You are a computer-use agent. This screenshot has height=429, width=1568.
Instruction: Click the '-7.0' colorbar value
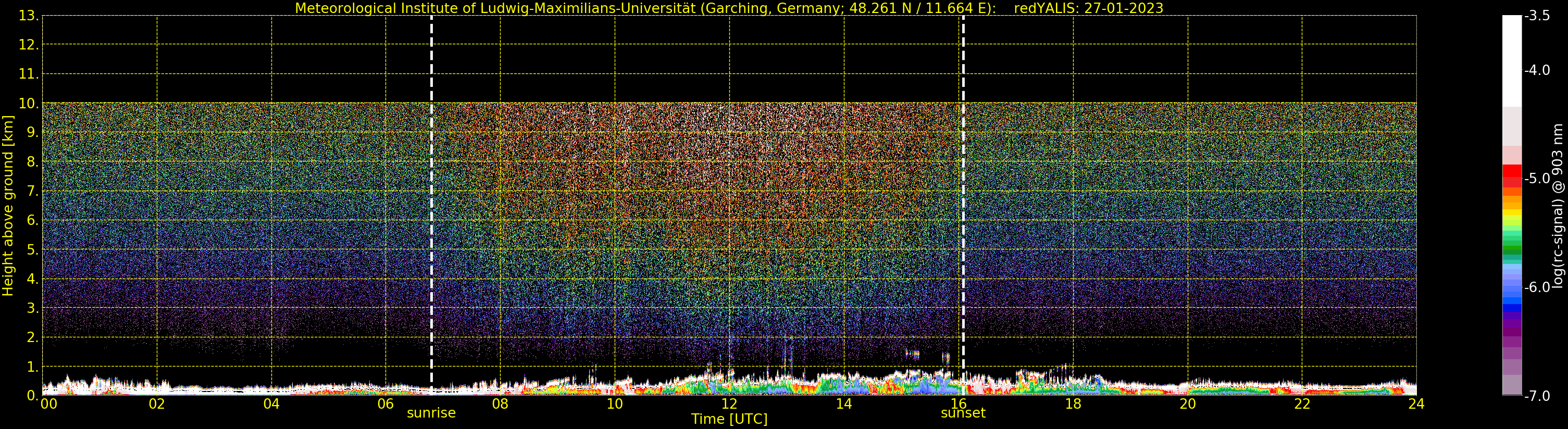coord(1537,396)
